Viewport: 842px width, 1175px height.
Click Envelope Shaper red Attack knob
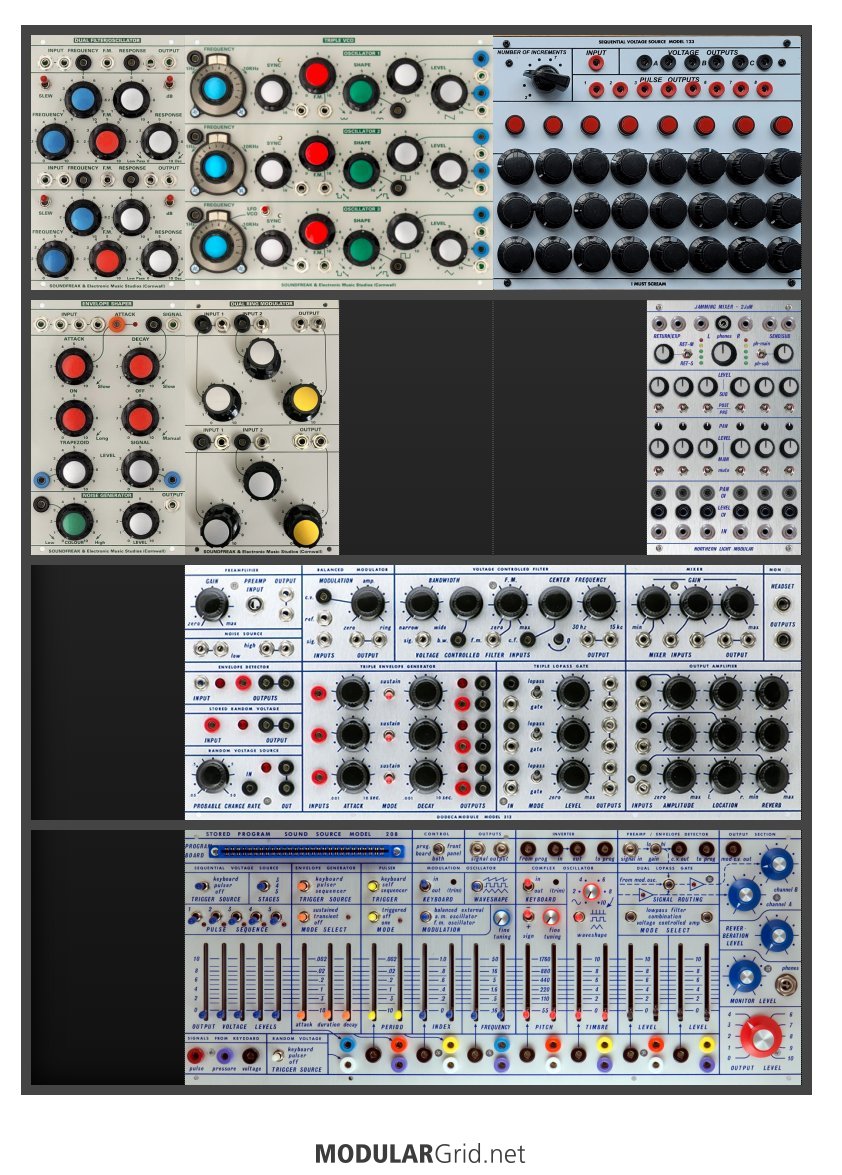(73, 366)
